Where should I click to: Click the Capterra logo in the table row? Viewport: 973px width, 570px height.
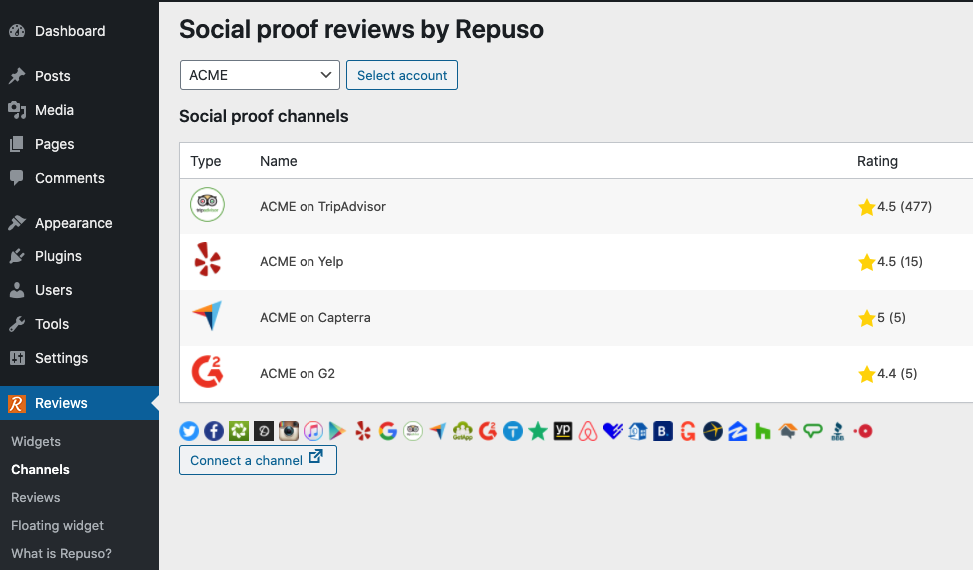click(207, 316)
